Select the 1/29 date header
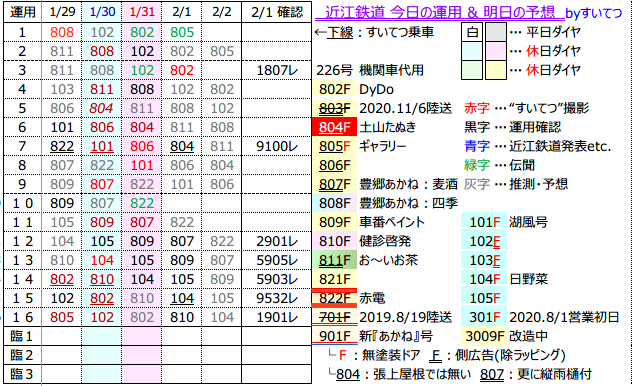Viewport: 632px width, 386px height. (x=62, y=12)
